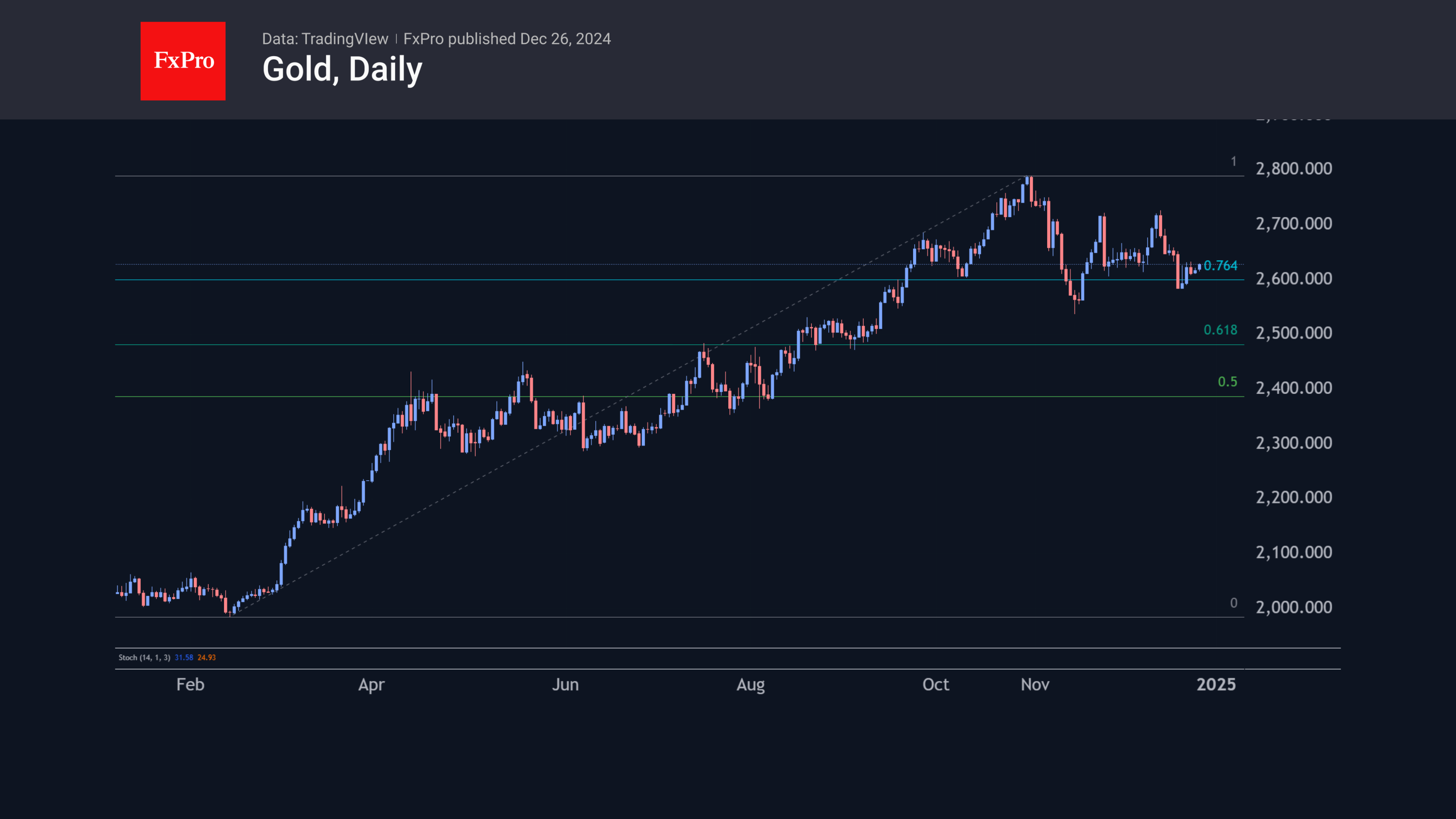The image size is (1456, 819).
Task: Click 'FxPro published Dec 26, 2024' text
Action: [507, 39]
